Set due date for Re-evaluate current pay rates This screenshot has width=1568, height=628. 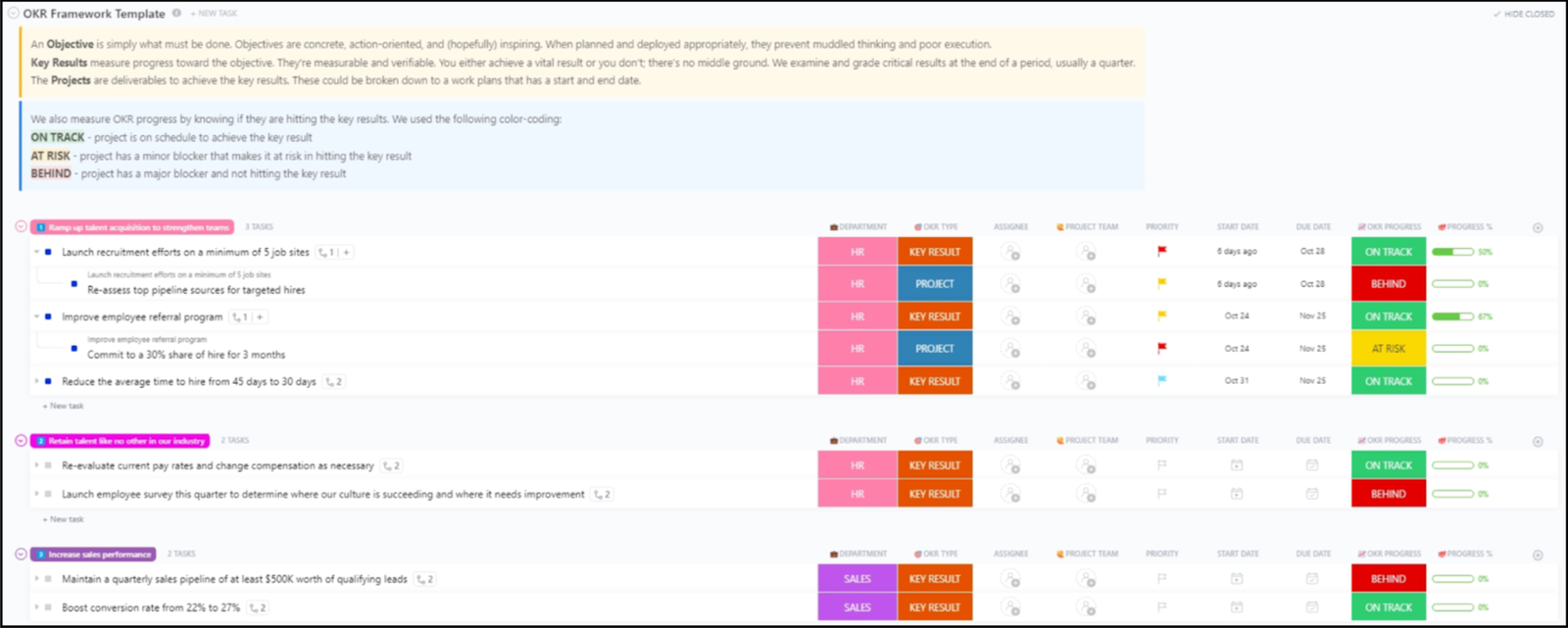[x=1312, y=465]
